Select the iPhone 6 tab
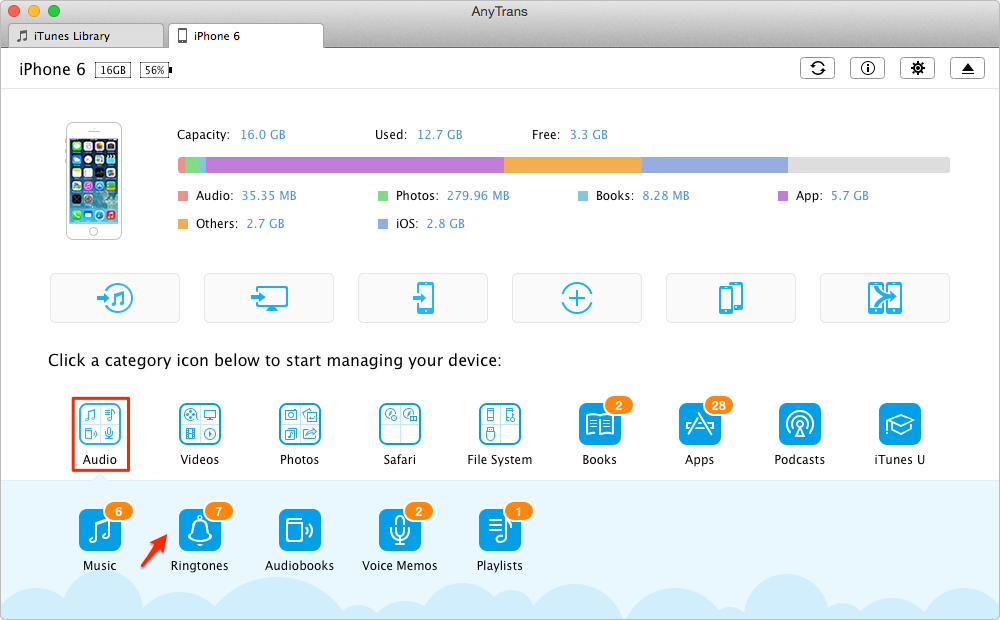 [246, 36]
